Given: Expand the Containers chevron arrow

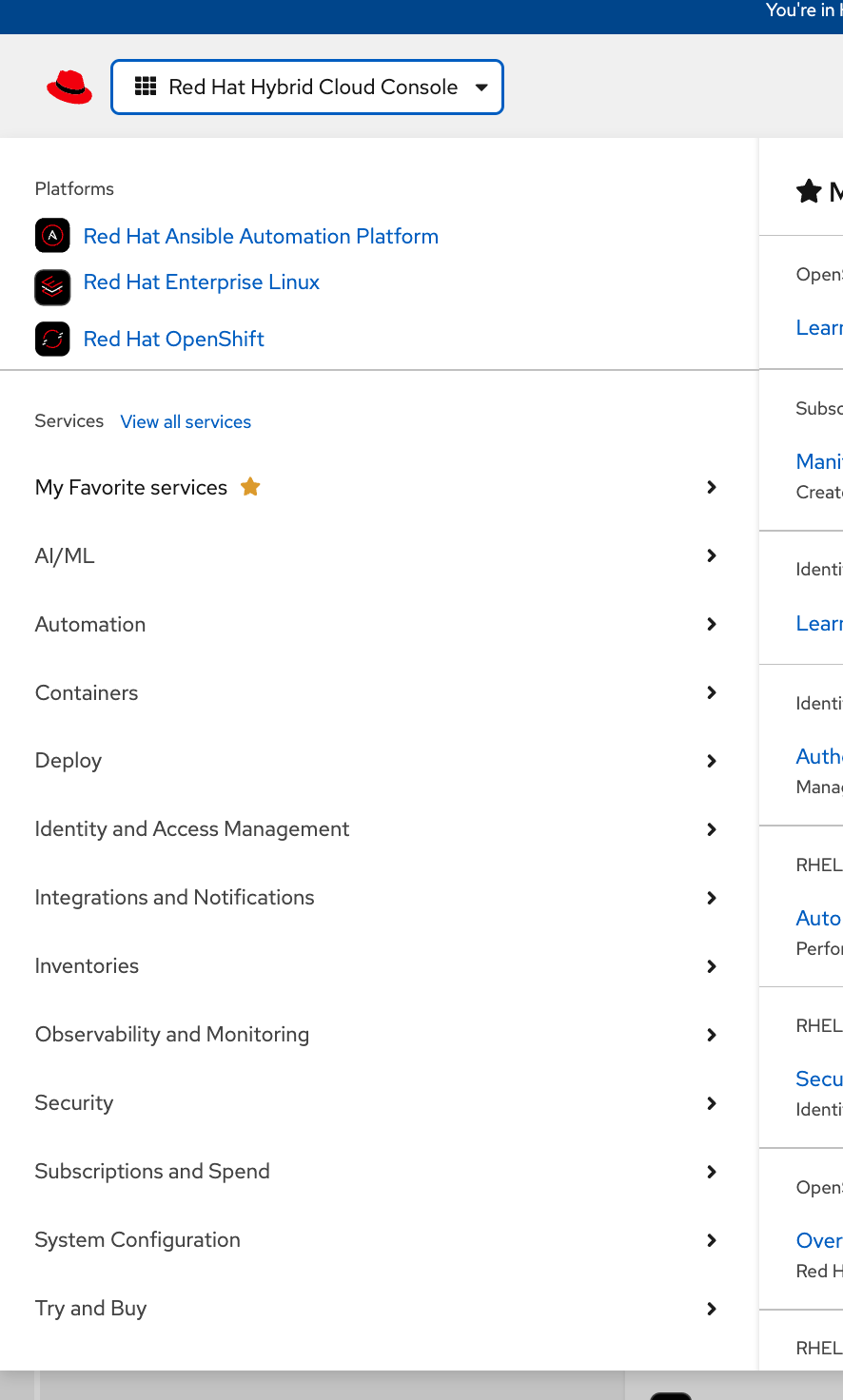Looking at the screenshot, I should (712, 692).
